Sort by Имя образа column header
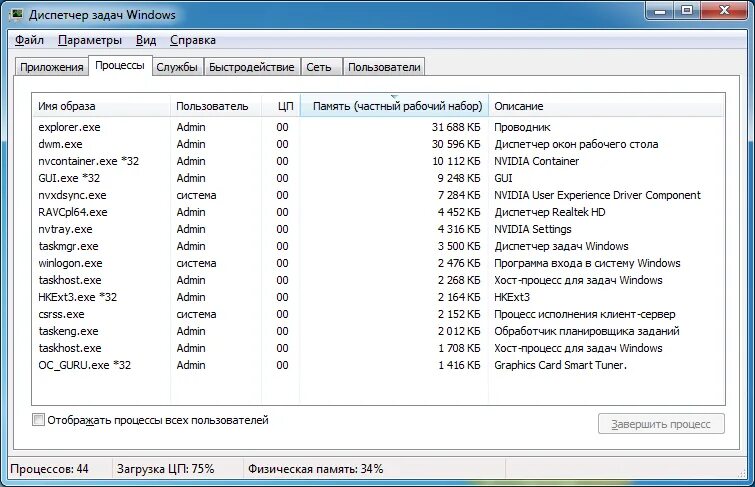This screenshot has height=487, width=755. click(x=101, y=106)
